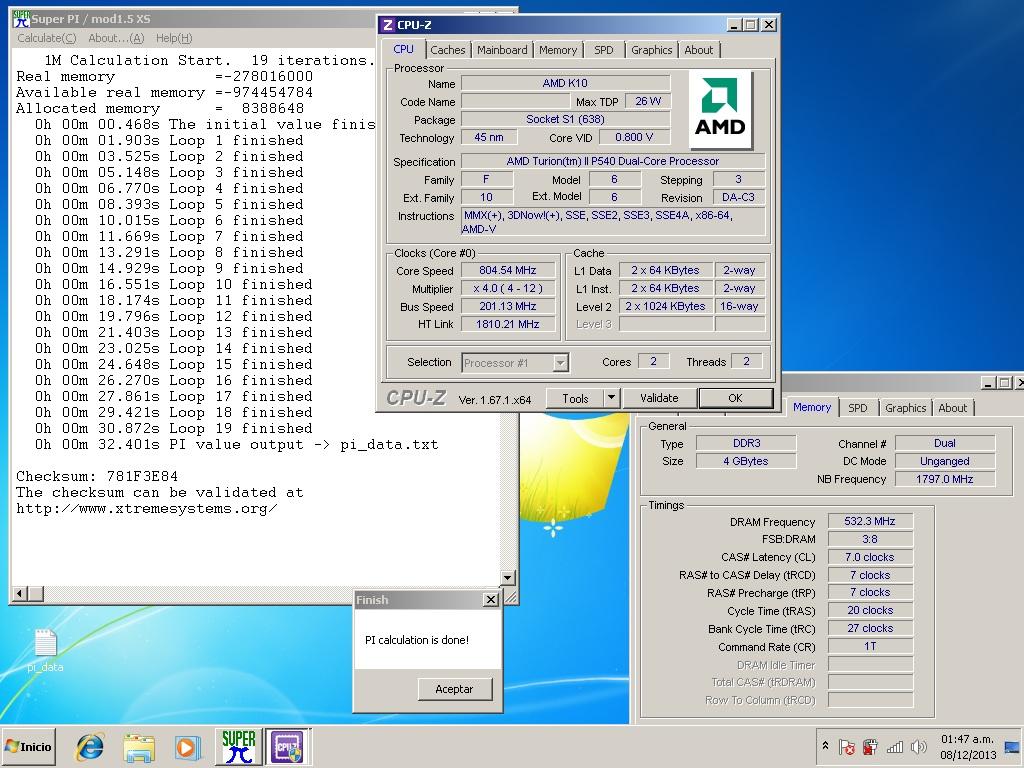Open the Calculate(C) menu in Super PI
The image size is (1024, 768).
click(x=46, y=38)
